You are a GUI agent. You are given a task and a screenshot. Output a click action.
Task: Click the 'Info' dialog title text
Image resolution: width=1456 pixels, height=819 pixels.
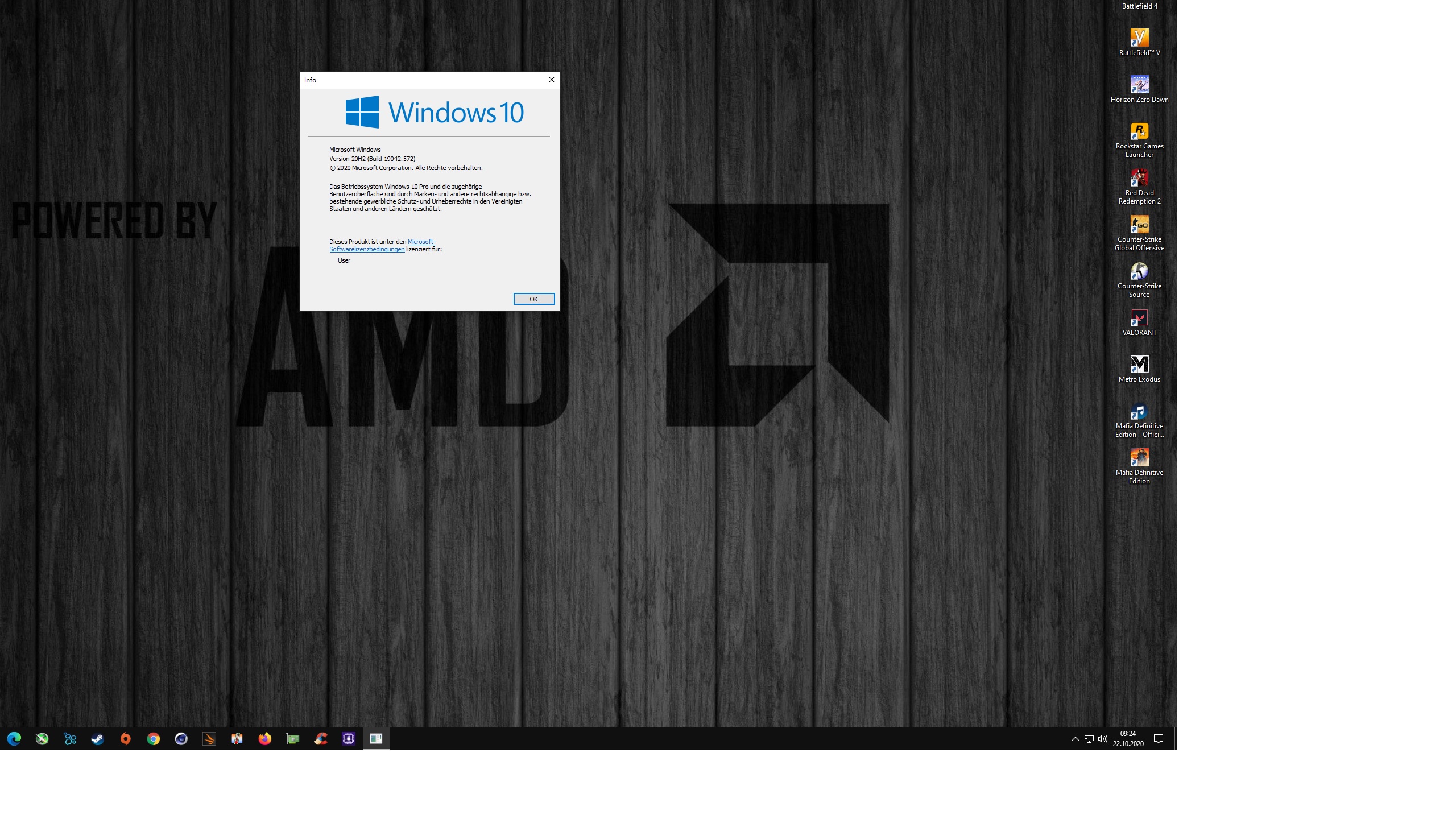point(310,80)
